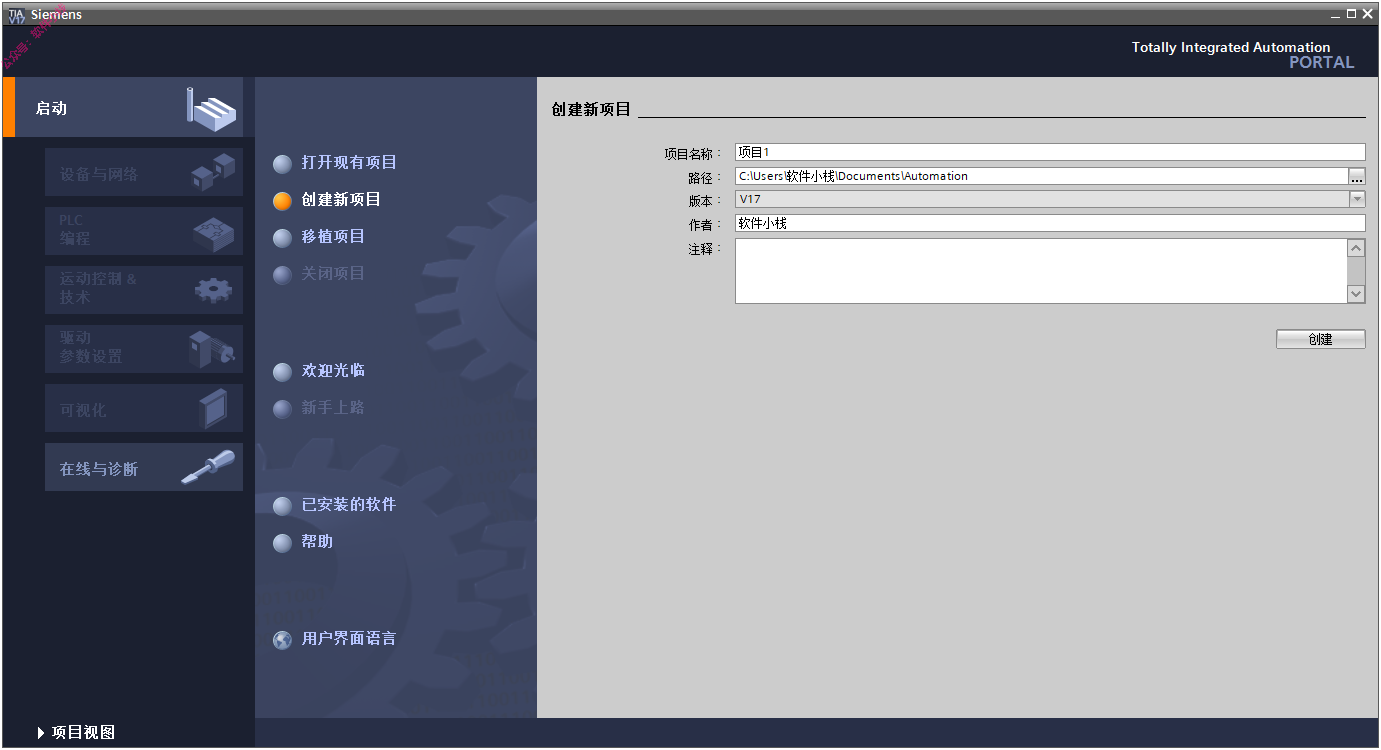Click the 可视化 HMI panel icon
1381x750 pixels.
pyautogui.click(x=213, y=408)
